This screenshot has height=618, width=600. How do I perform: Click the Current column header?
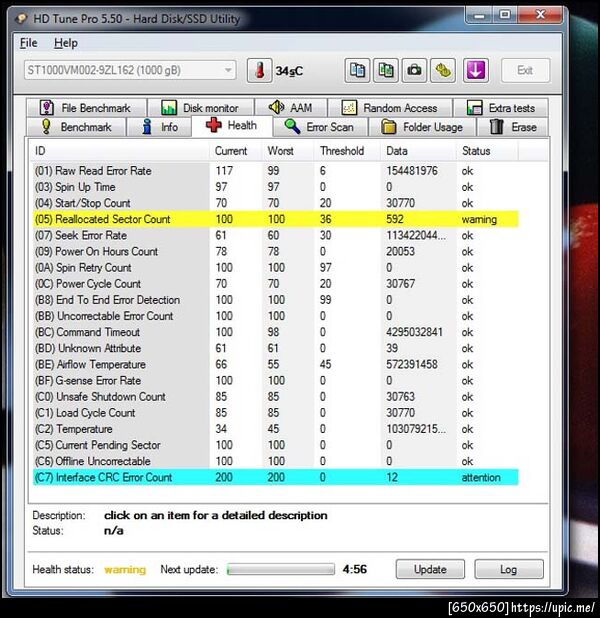tap(236, 151)
